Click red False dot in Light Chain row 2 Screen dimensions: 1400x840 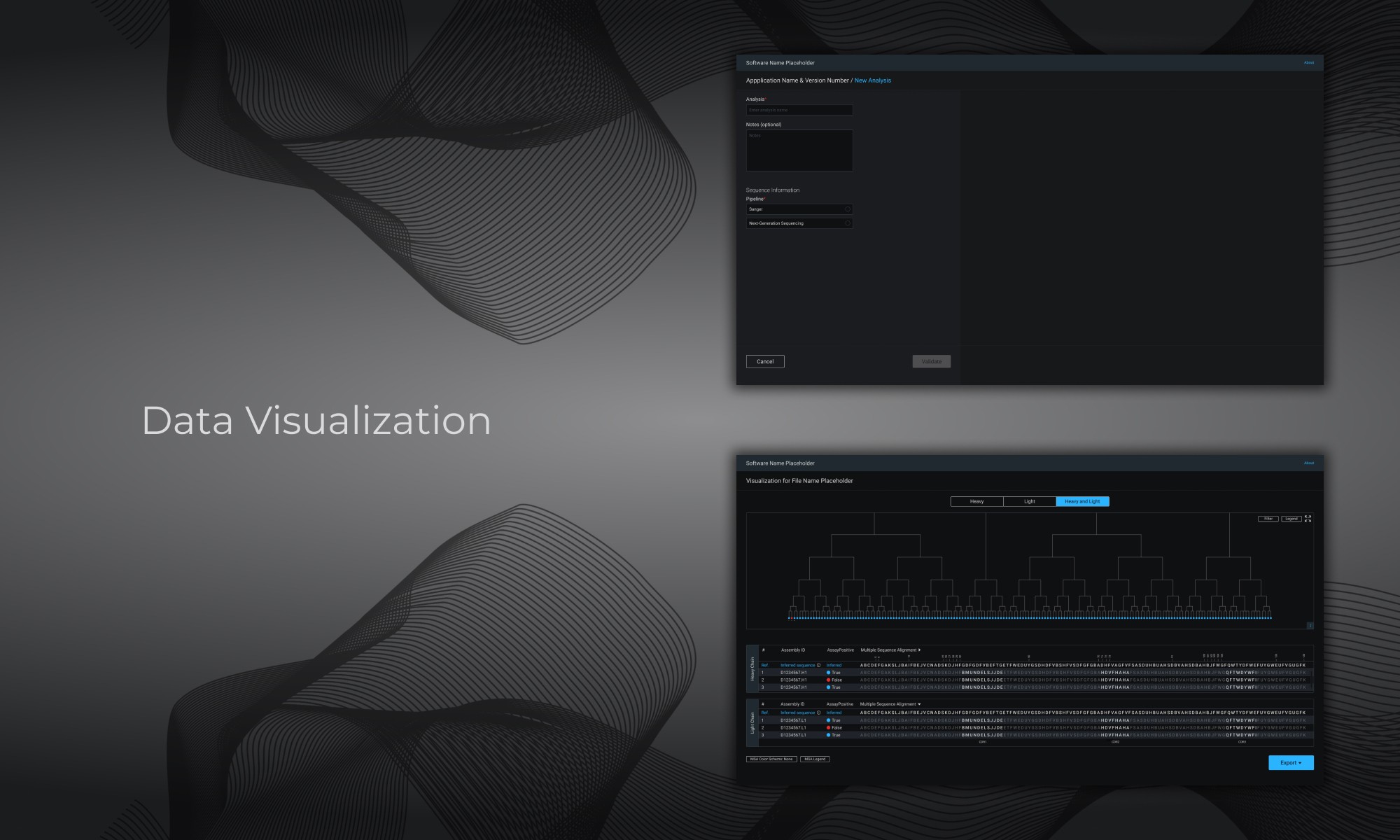[x=829, y=728]
